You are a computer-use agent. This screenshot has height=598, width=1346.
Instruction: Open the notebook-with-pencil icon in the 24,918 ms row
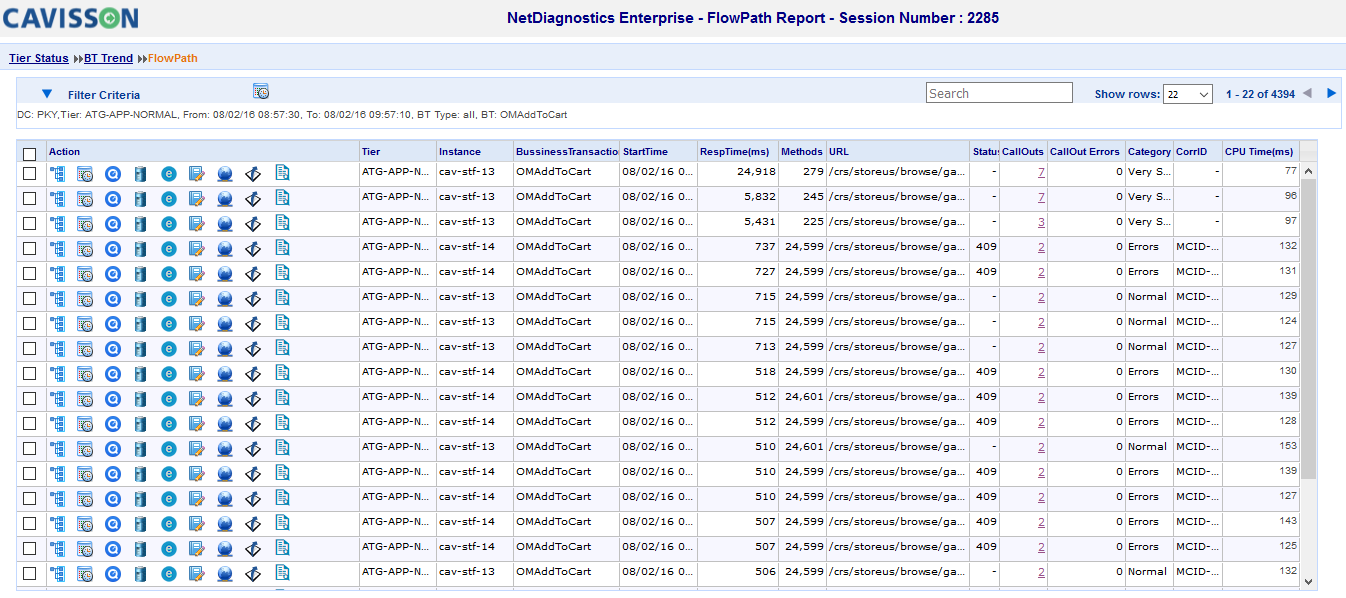click(x=197, y=173)
